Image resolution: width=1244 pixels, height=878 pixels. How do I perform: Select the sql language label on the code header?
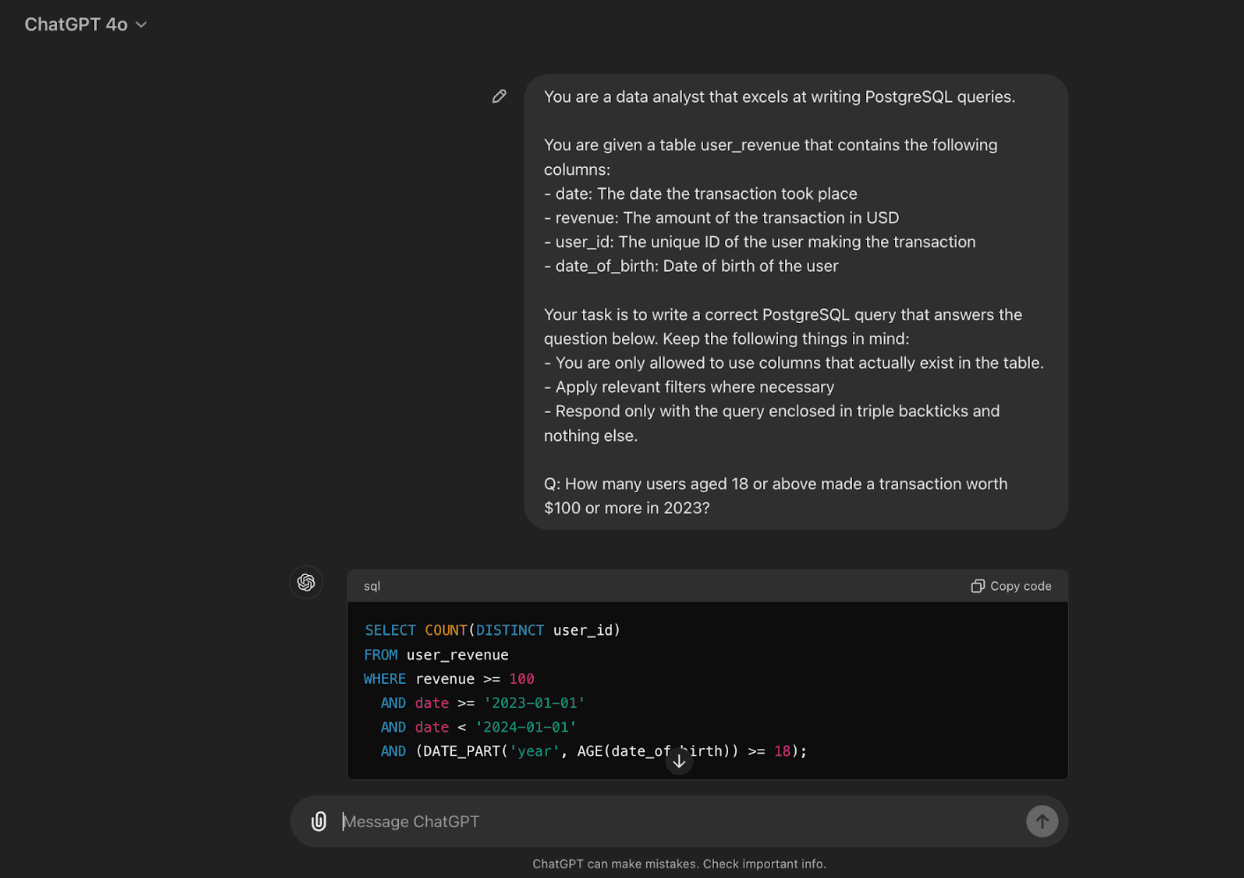click(x=371, y=586)
